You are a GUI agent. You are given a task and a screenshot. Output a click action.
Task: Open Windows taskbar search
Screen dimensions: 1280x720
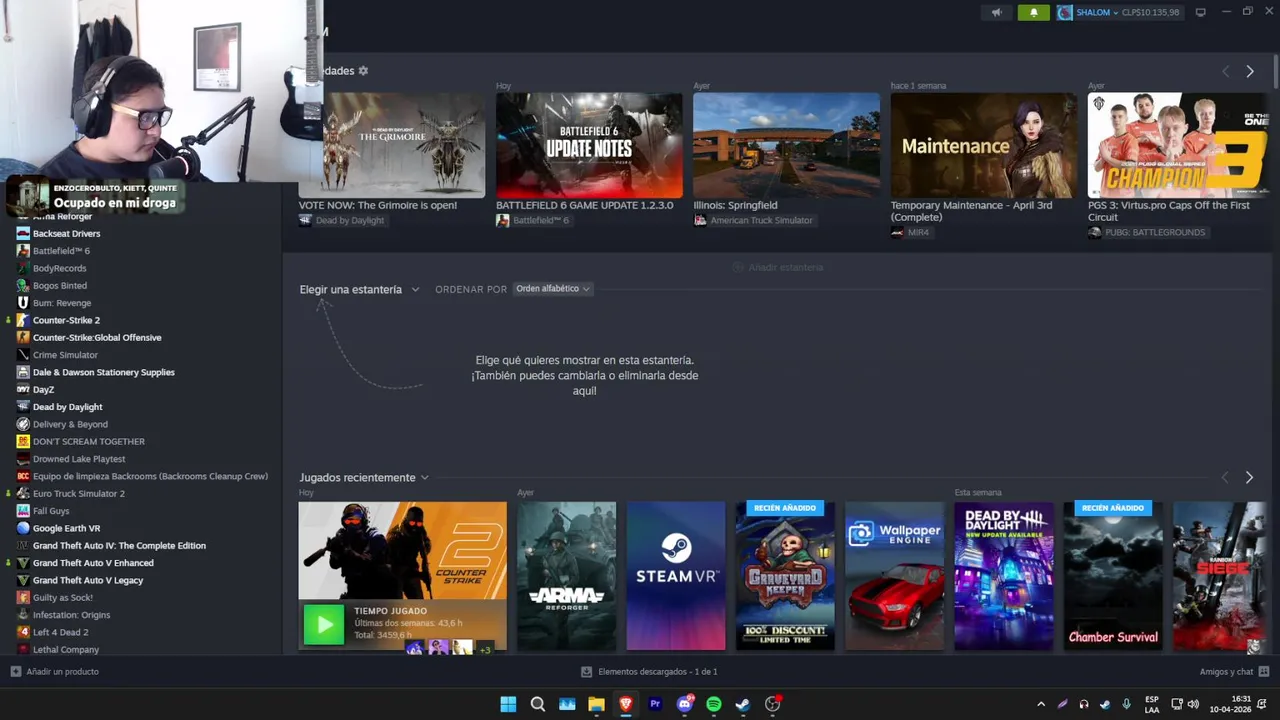pos(538,704)
